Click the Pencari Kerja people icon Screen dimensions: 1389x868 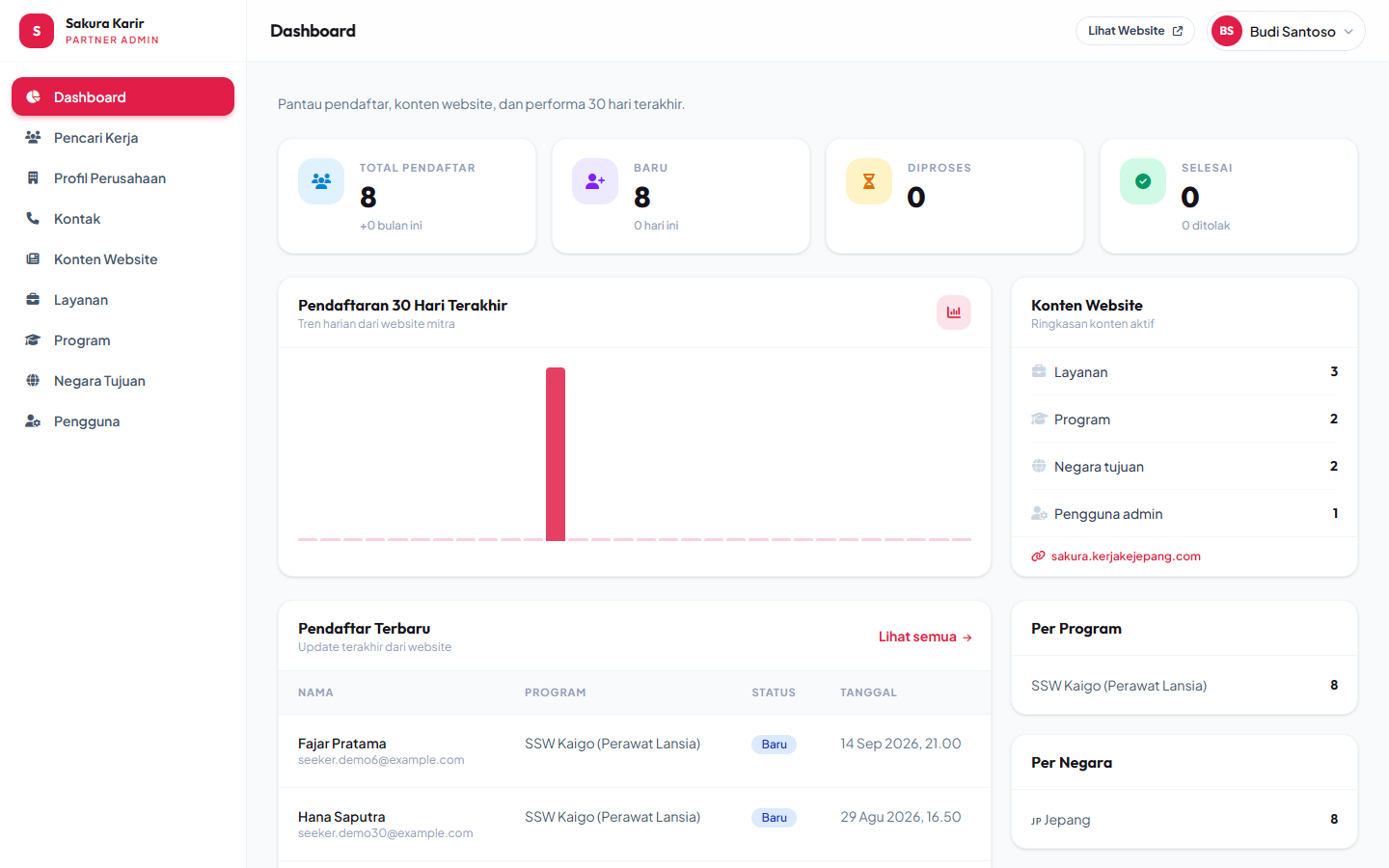coord(33,138)
